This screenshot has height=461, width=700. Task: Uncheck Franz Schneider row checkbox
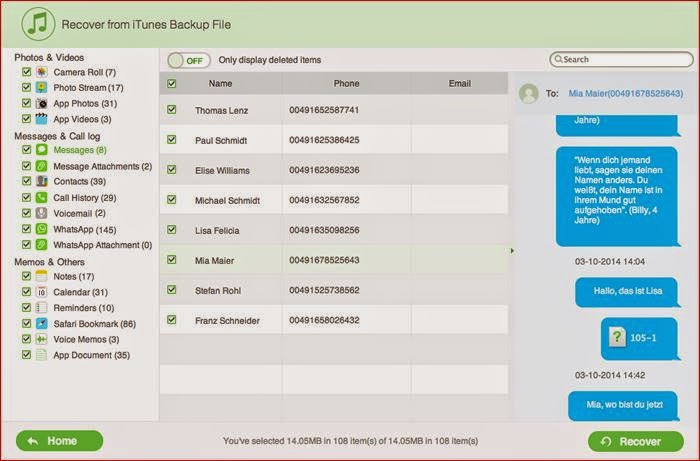171,320
